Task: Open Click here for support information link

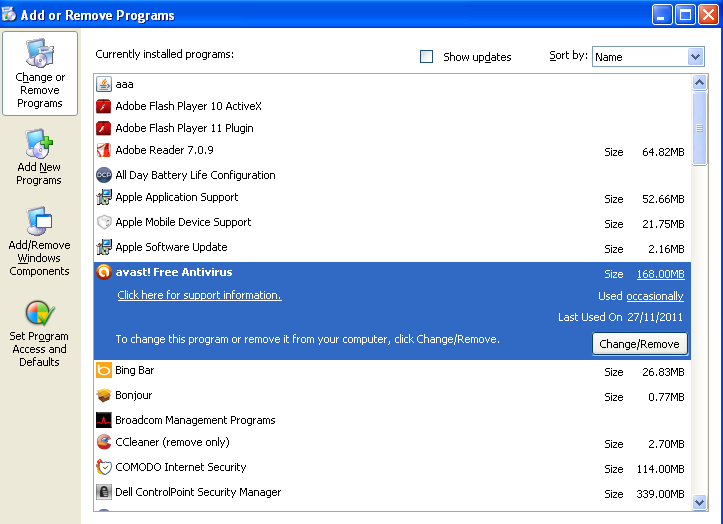Action: 199,295
